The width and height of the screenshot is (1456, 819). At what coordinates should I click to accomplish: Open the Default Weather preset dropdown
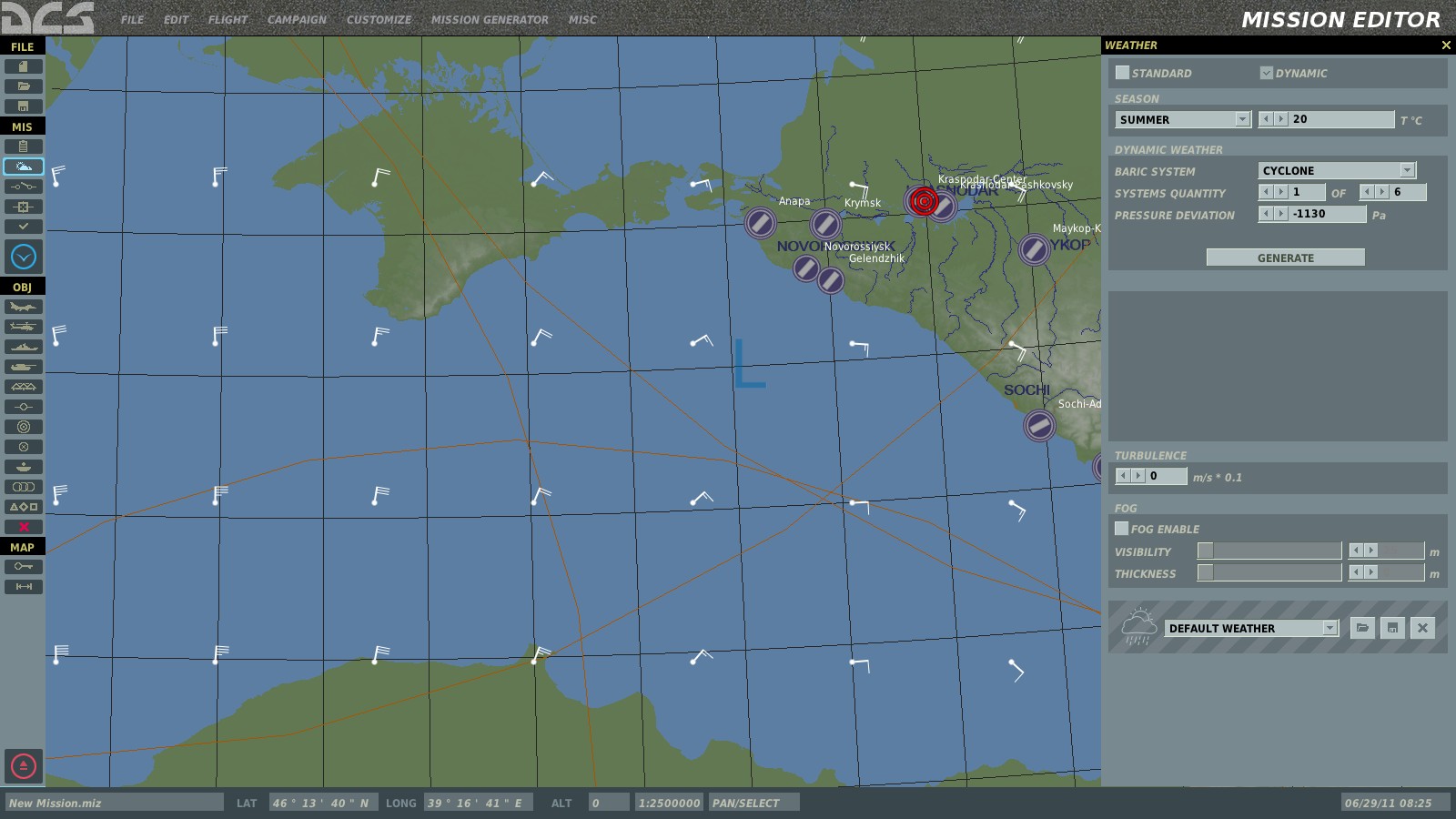coord(1252,628)
